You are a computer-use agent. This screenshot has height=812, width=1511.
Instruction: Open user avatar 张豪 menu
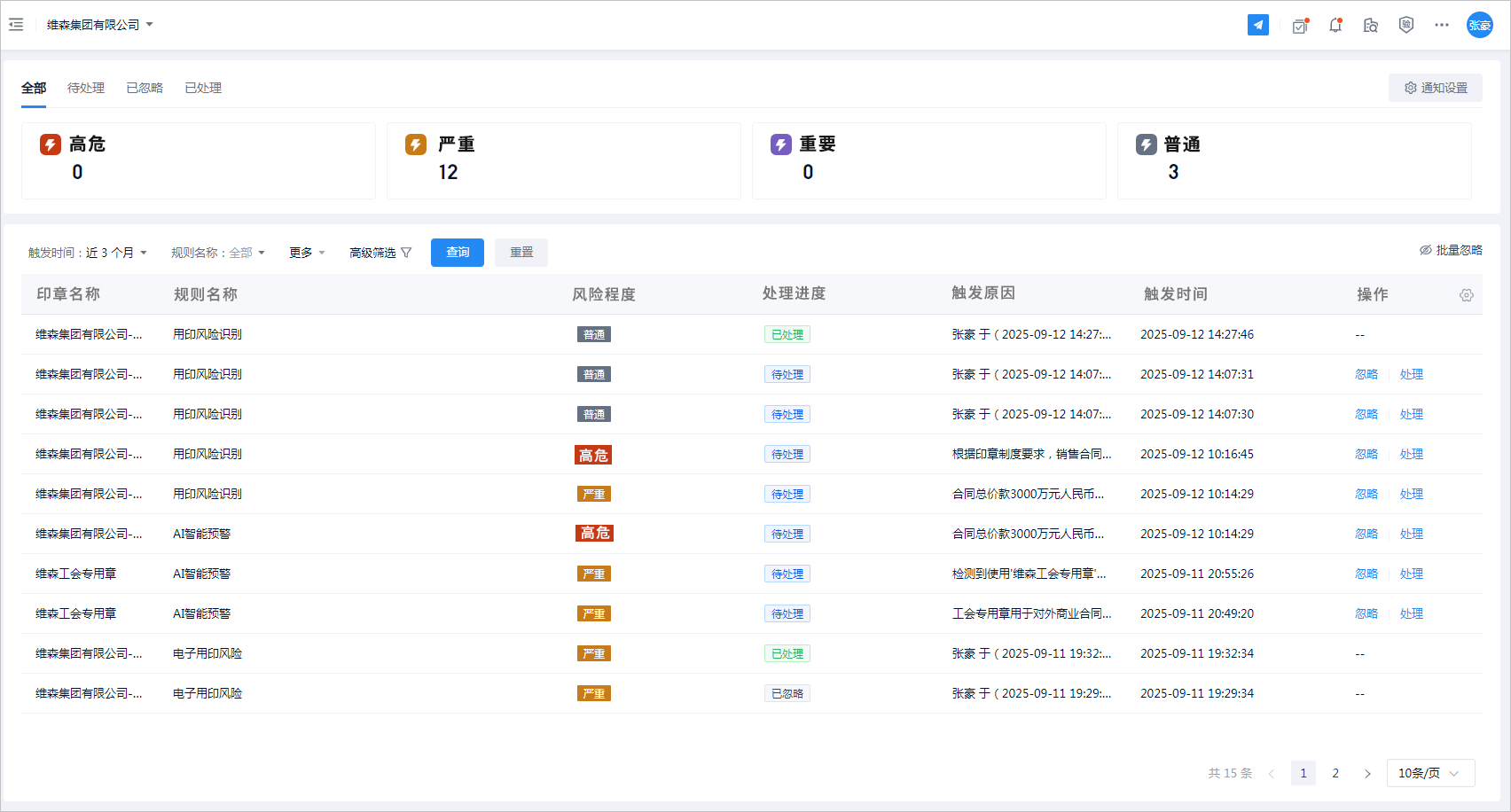click(1479, 25)
